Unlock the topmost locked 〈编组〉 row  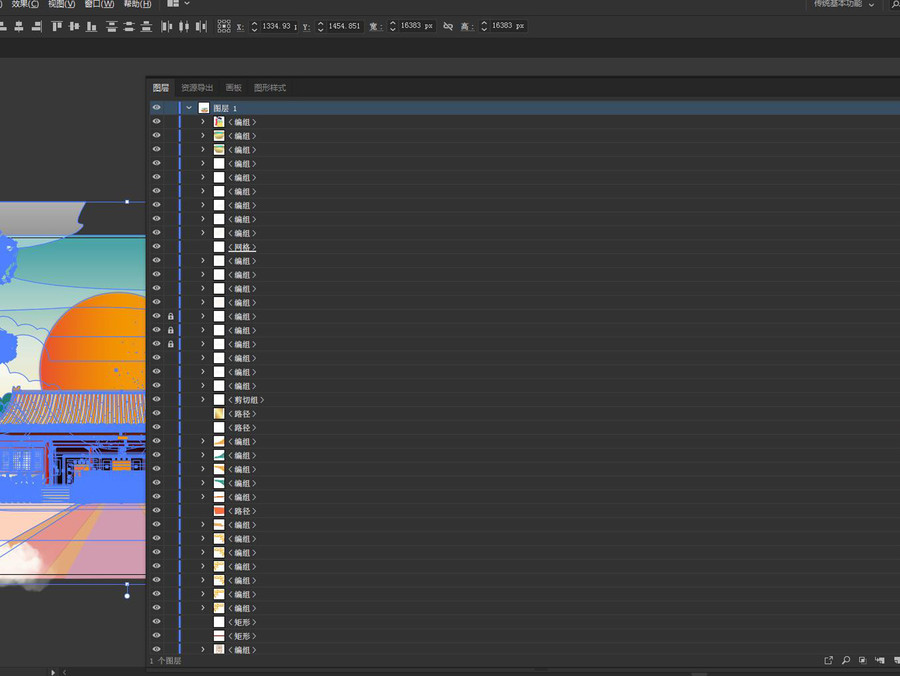click(170, 316)
